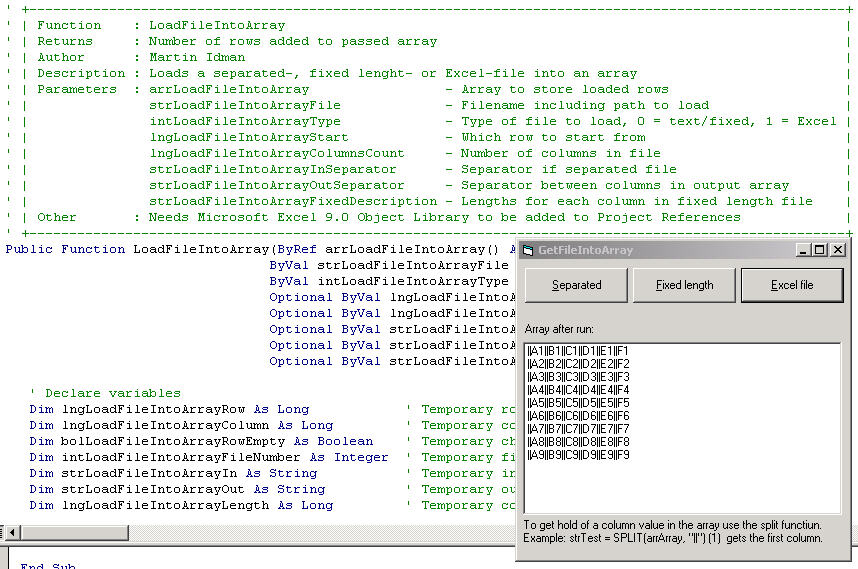Screen dimensions: 858x569
Task: Load data with the Excel file button
Action: 792,285
